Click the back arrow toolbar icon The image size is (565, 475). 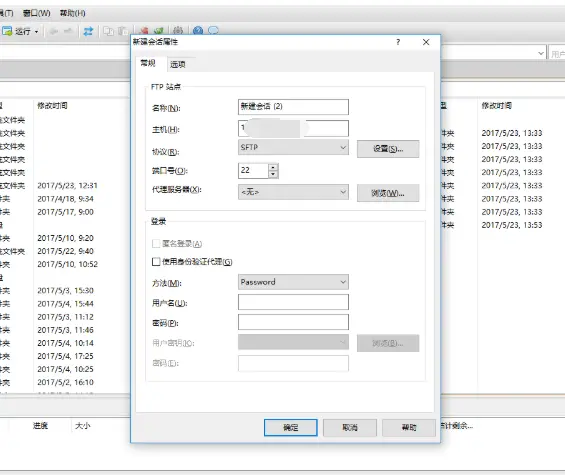coord(54,32)
